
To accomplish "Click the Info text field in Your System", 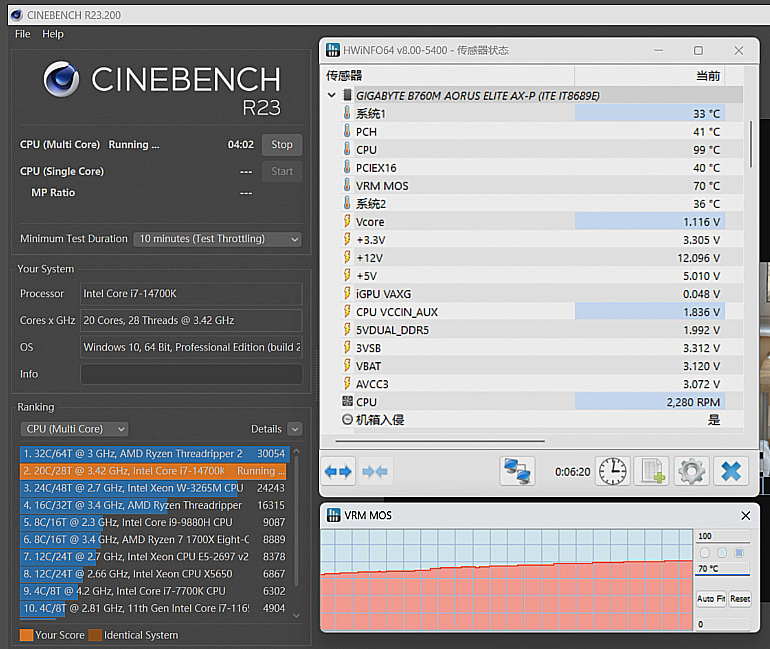I will click(191, 374).
